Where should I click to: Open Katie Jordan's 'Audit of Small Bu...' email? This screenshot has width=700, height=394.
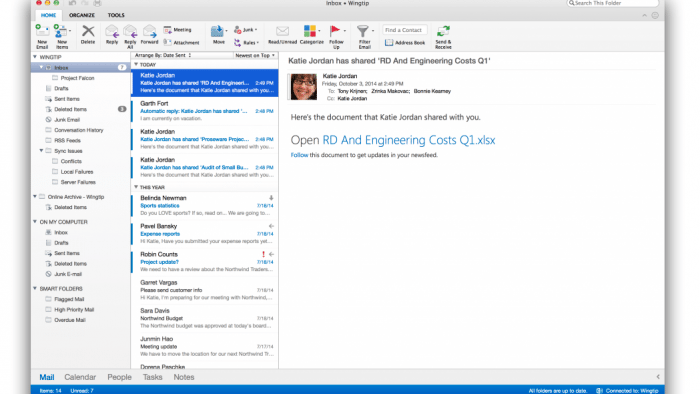205,167
